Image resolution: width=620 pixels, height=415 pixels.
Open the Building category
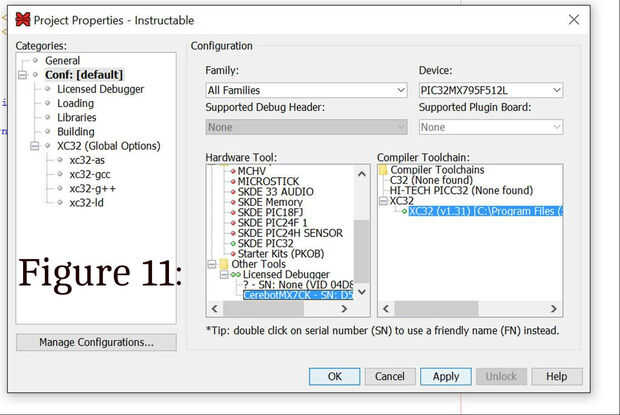[76, 132]
